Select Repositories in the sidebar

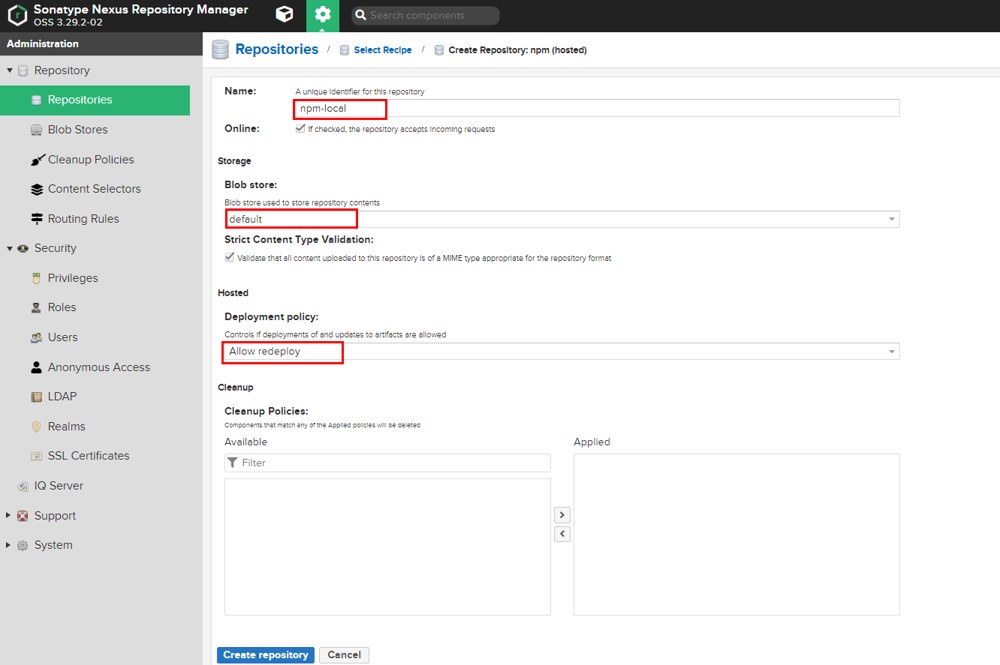coord(95,100)
